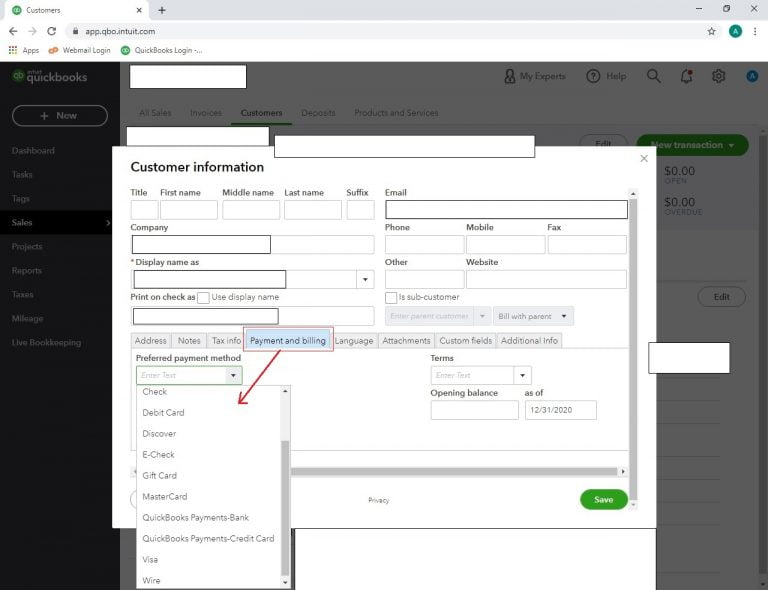Check Use display name checkbox
The height and width of the screenshot is (590, 768).
203,298
